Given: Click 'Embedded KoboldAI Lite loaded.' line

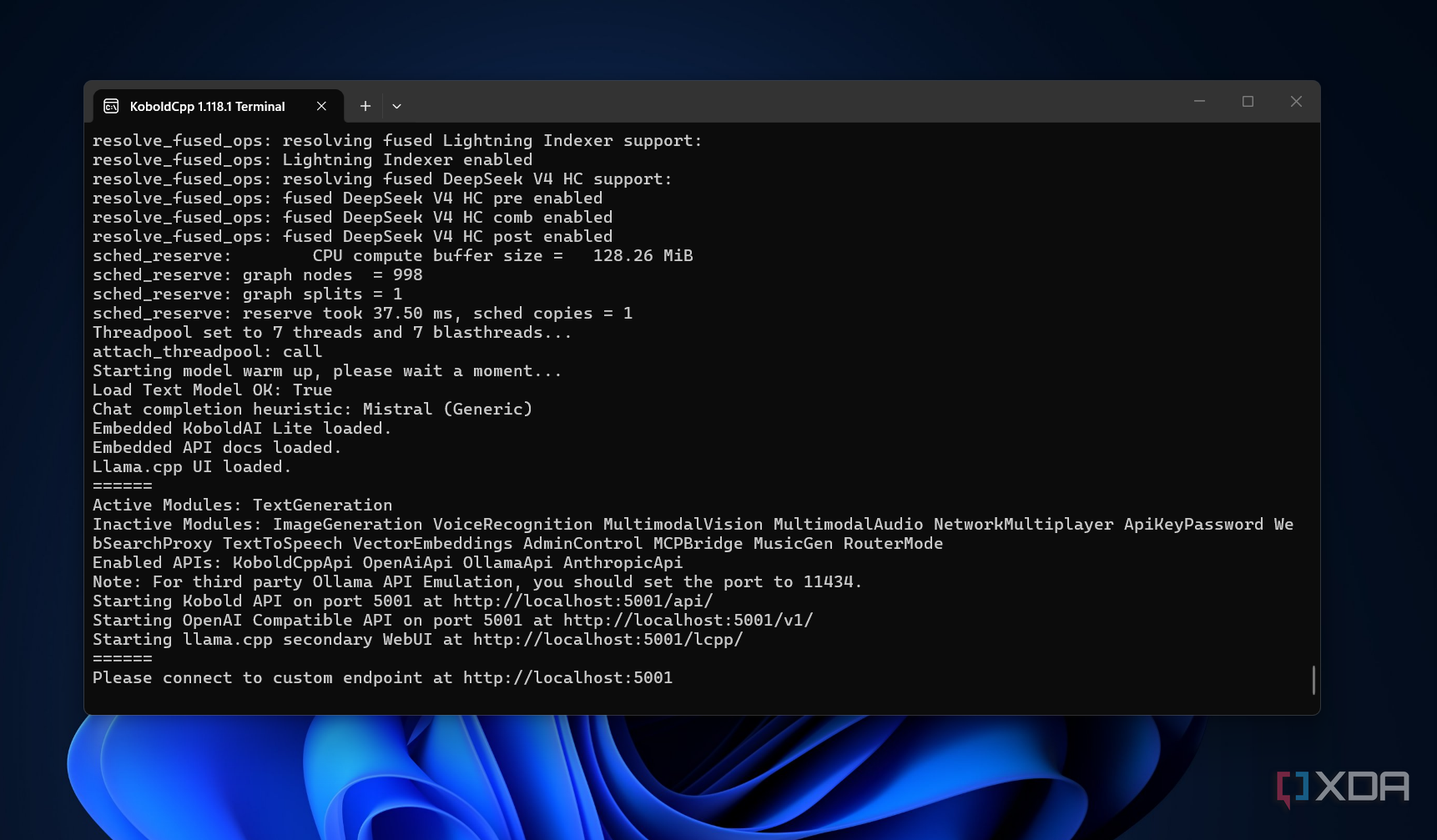Looking at the screenshot, I should point(242,429).
